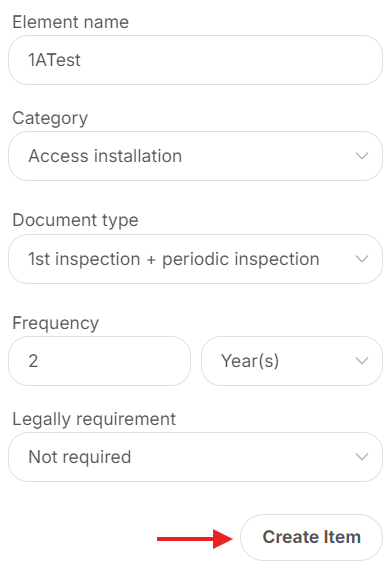Open the Year(s) frequency unit selector
388x568 pixels.
pos(292,361)
